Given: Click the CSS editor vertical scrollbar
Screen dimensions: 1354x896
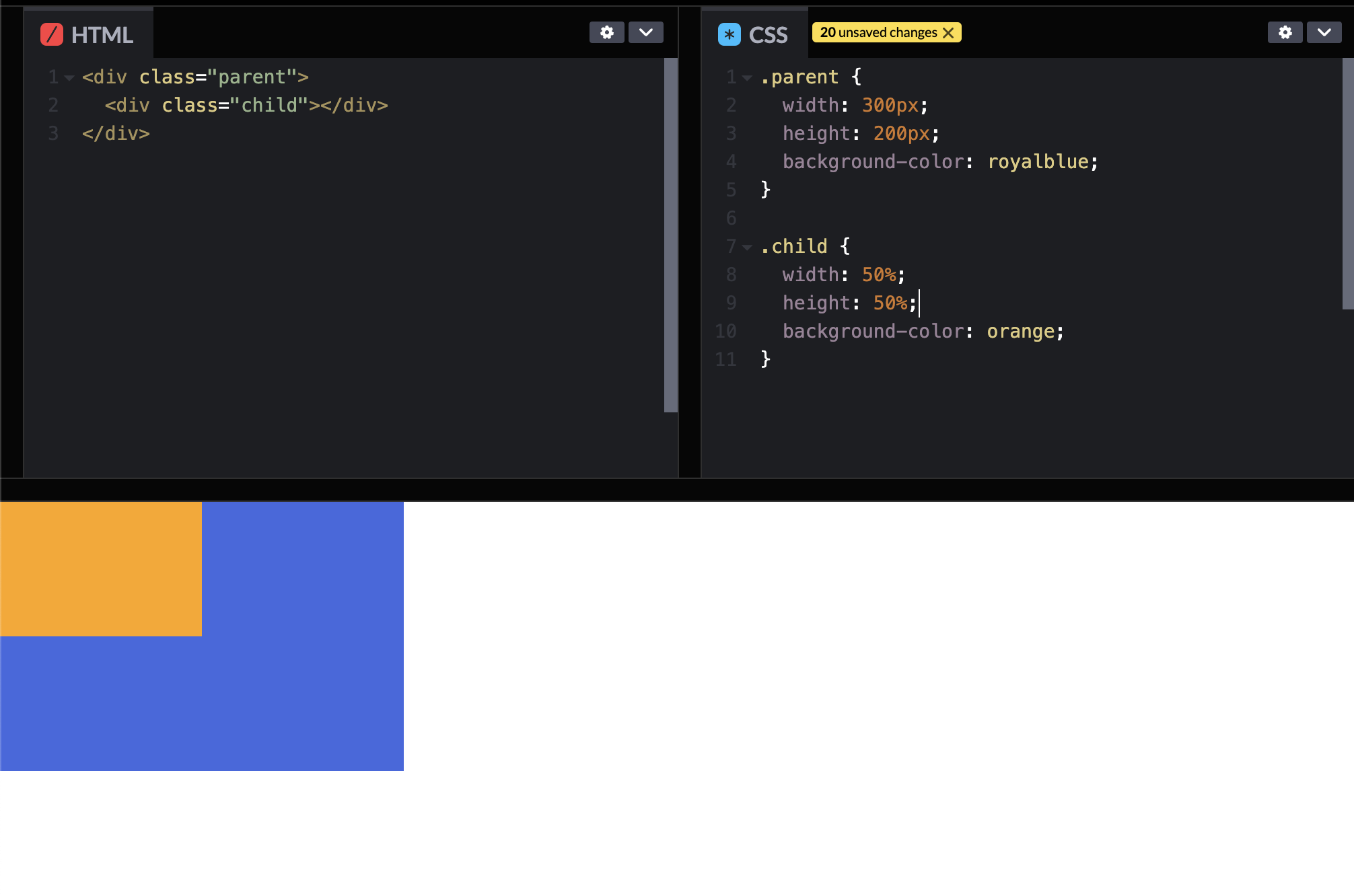Looking at the screenshot, I should click(1347, 183).
